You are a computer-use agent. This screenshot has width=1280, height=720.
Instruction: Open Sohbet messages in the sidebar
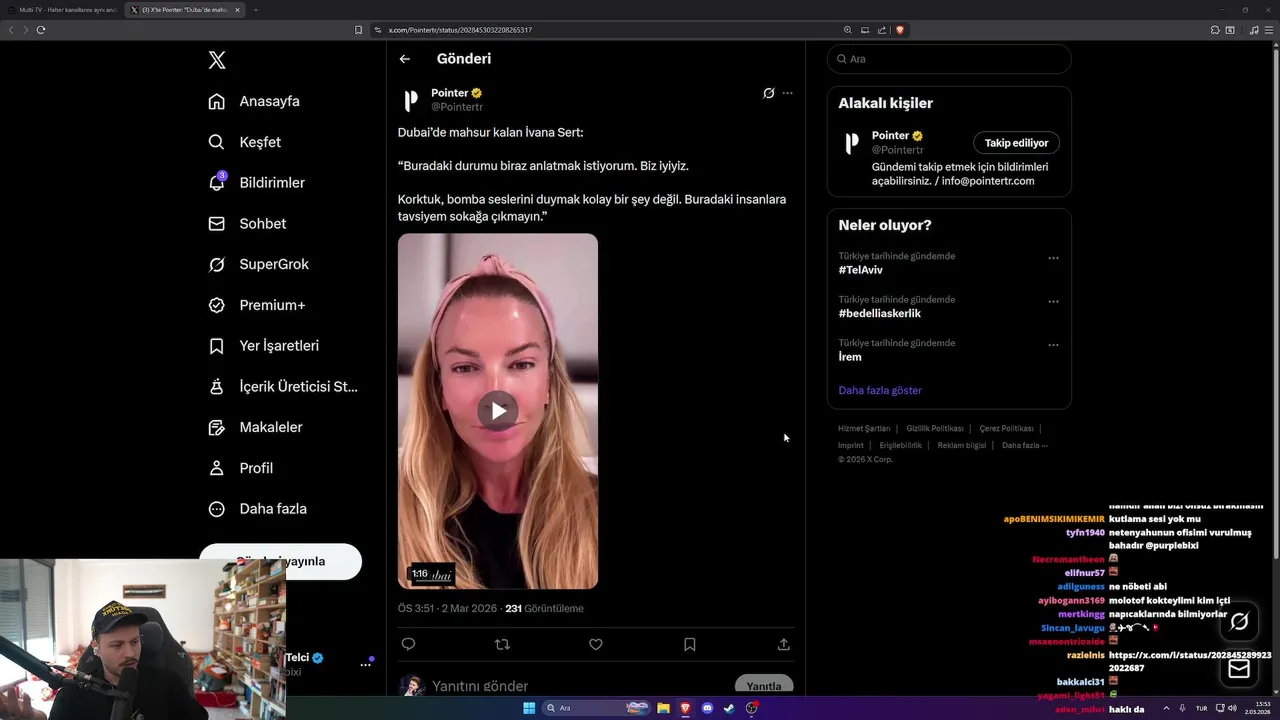(x=247, y=224)
